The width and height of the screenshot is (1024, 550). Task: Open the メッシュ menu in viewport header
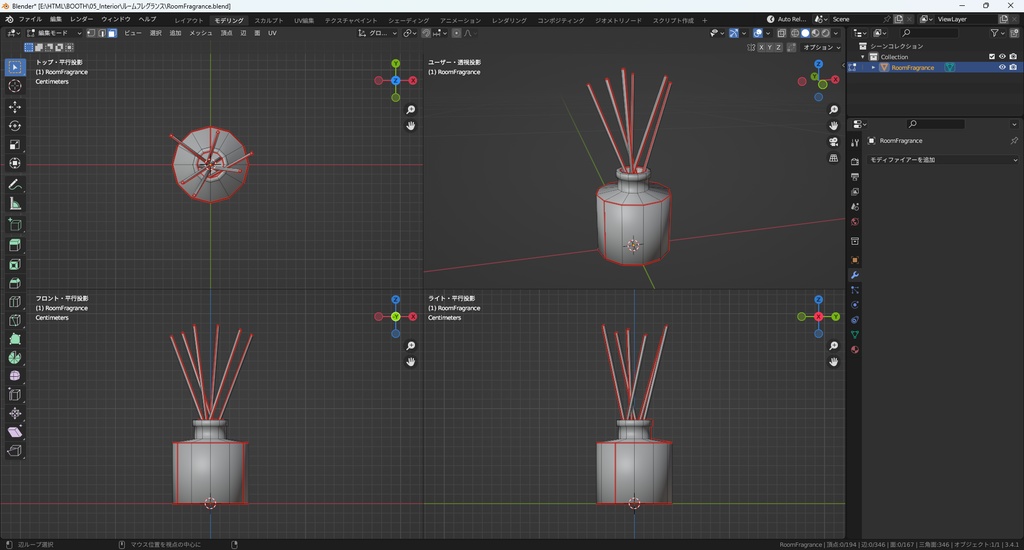coord(201,33)
